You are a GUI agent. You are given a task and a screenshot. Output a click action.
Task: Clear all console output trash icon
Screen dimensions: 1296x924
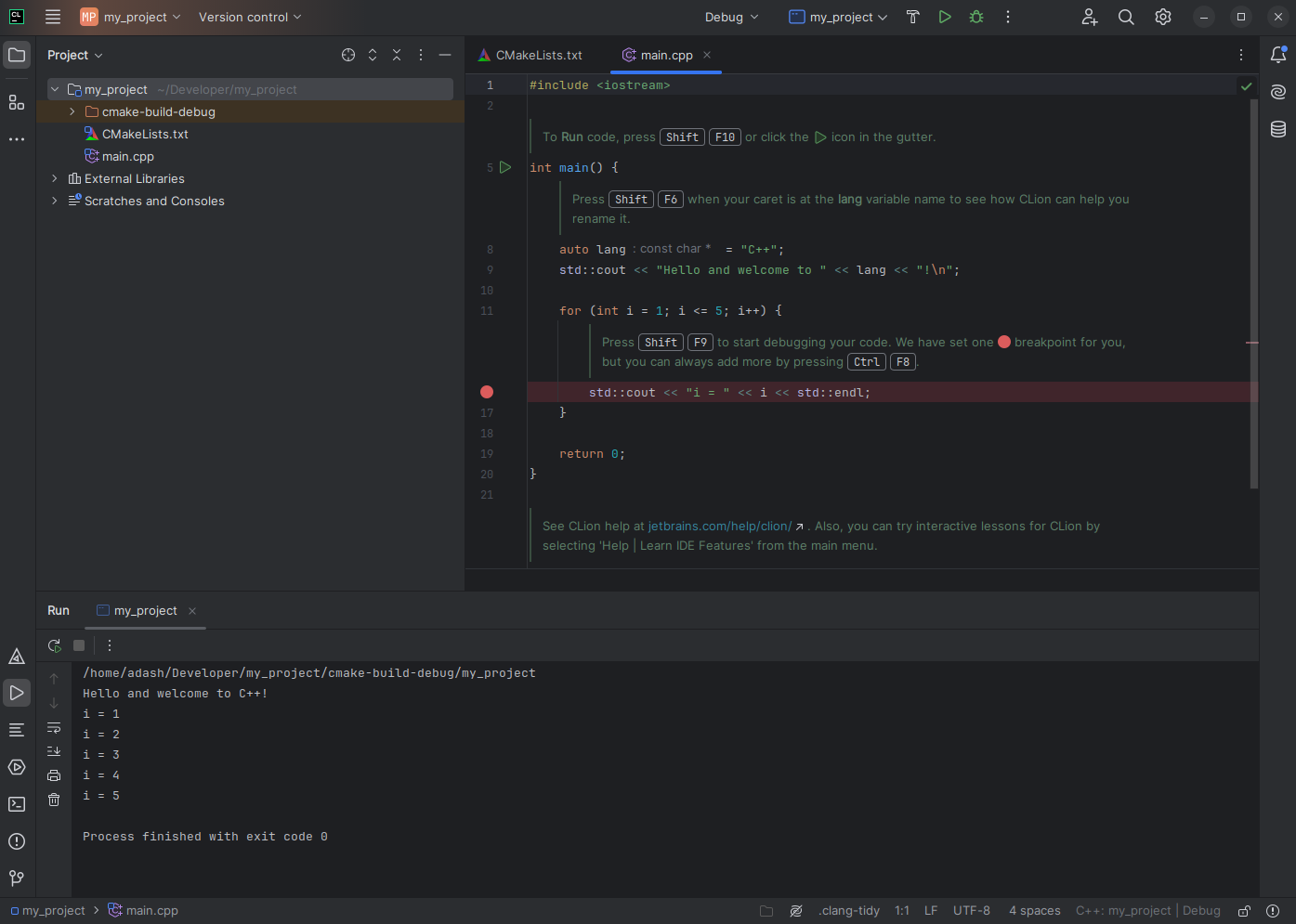[54, 800]
